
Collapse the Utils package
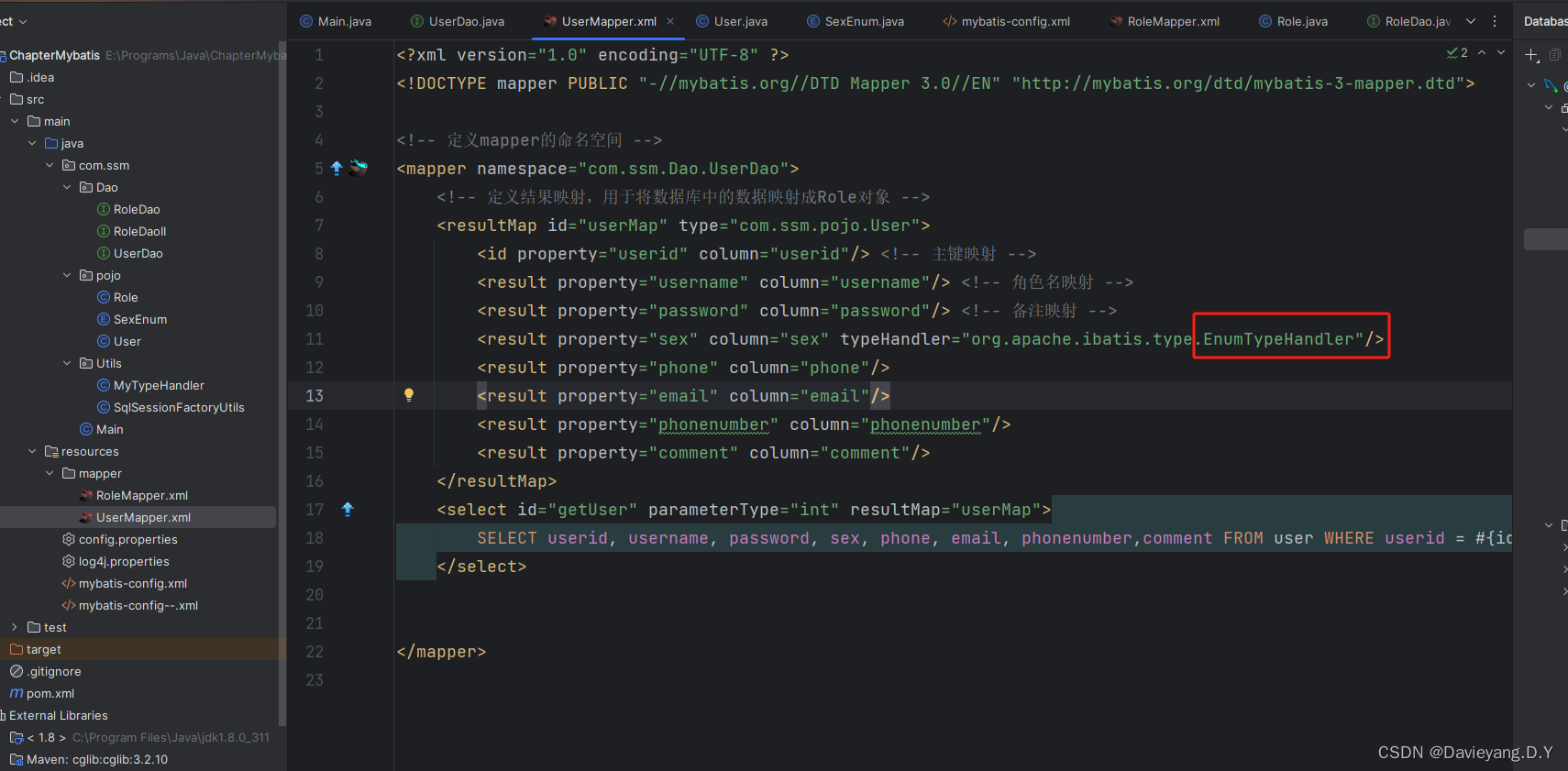67,363
